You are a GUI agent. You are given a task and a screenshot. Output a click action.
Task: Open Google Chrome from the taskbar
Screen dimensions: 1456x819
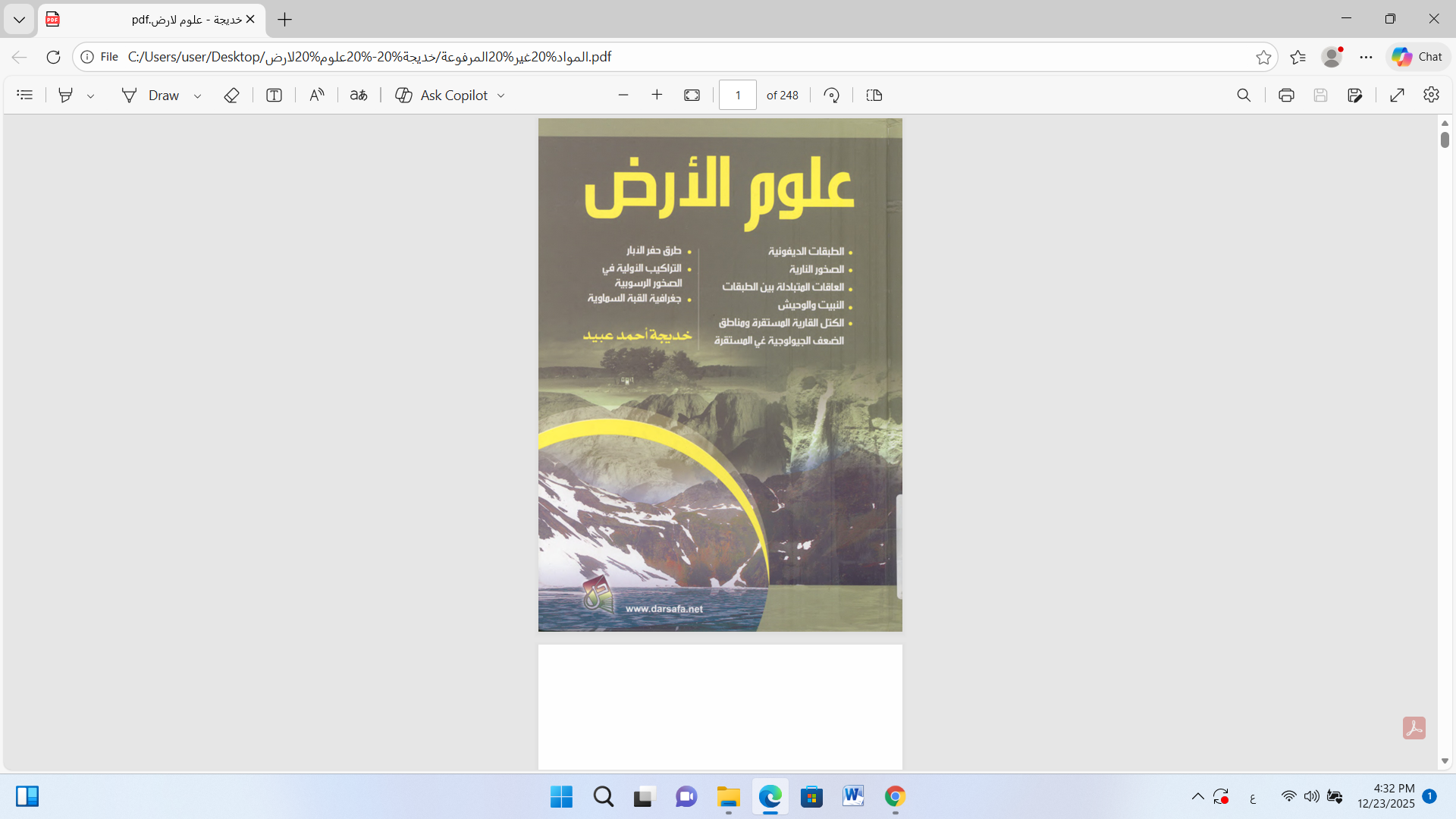[895, 797]
